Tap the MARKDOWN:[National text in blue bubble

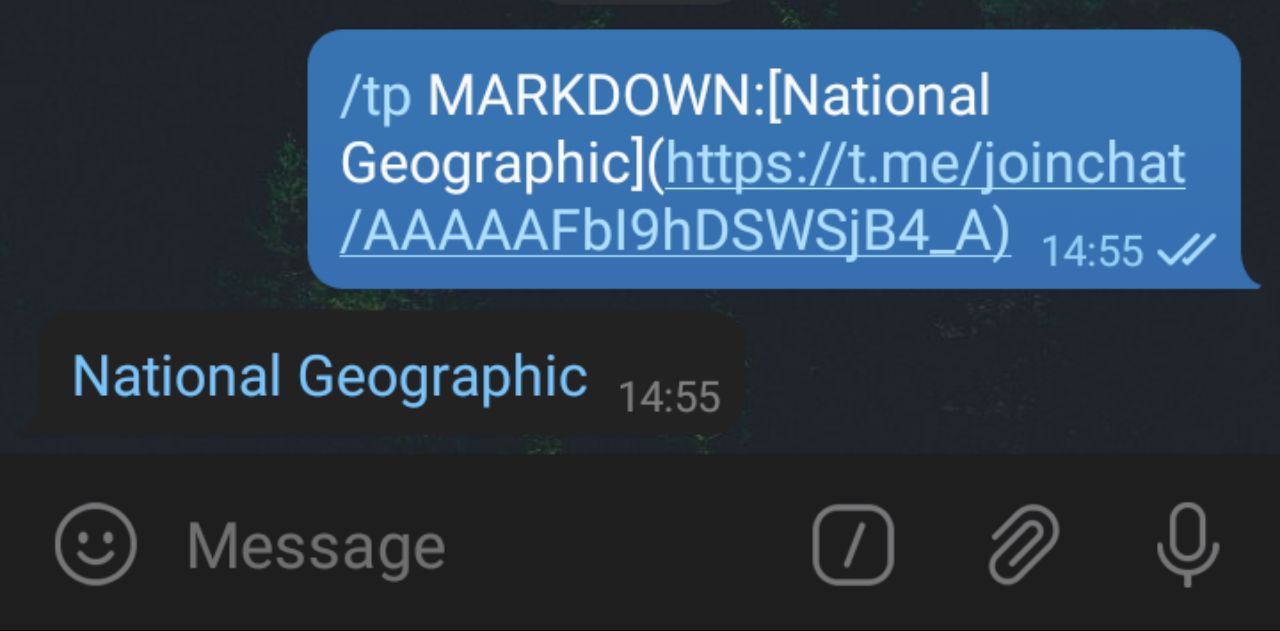[709, 96]
